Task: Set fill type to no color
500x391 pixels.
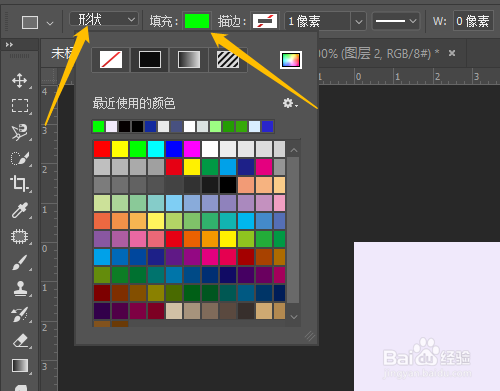Action: click(x=111, y=60)
